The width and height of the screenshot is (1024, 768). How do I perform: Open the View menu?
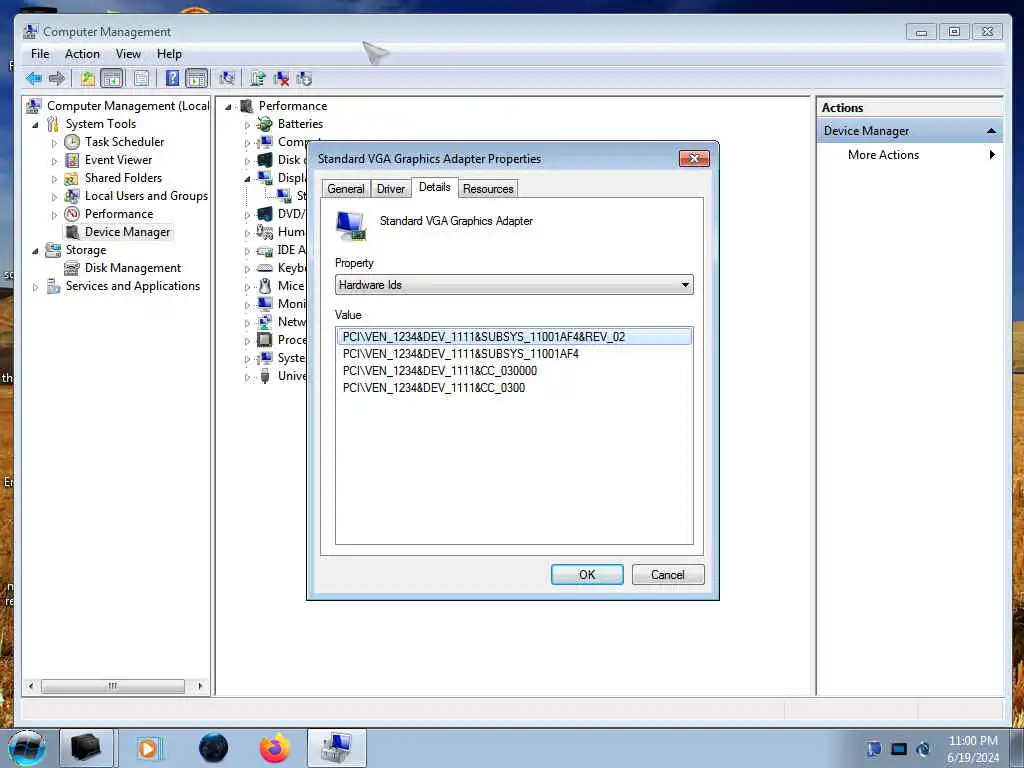point(128,54)
